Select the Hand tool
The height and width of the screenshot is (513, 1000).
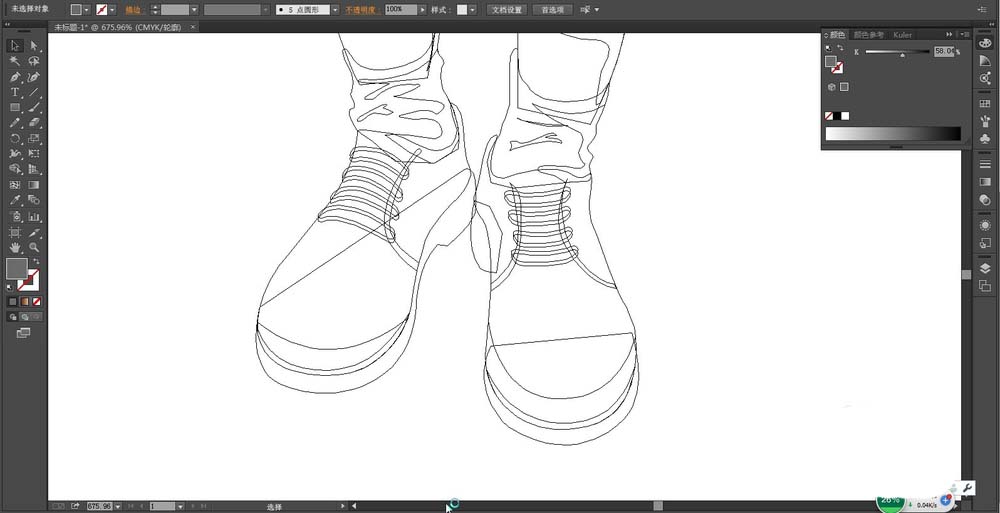tap(15, 248)
